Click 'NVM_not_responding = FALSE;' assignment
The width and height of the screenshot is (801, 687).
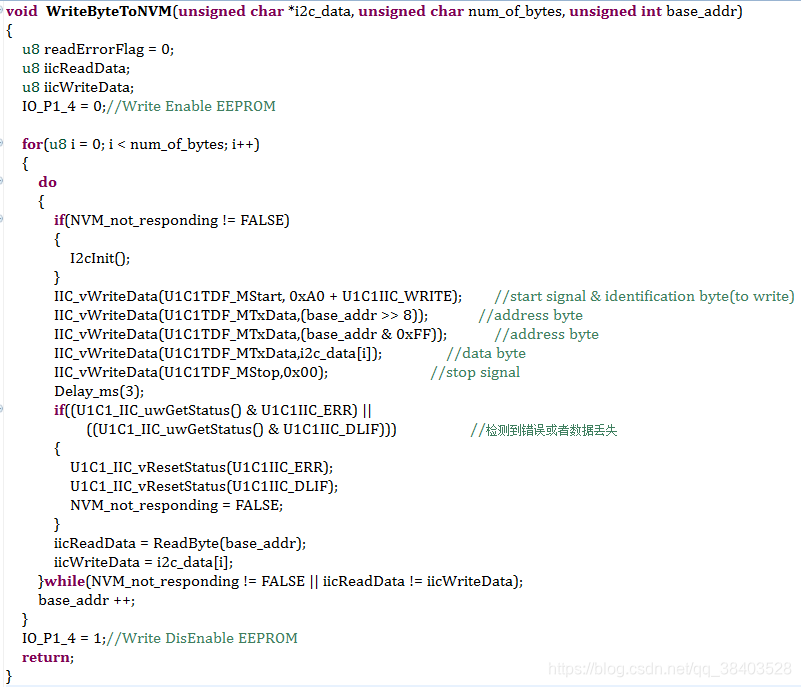point(176,505)
